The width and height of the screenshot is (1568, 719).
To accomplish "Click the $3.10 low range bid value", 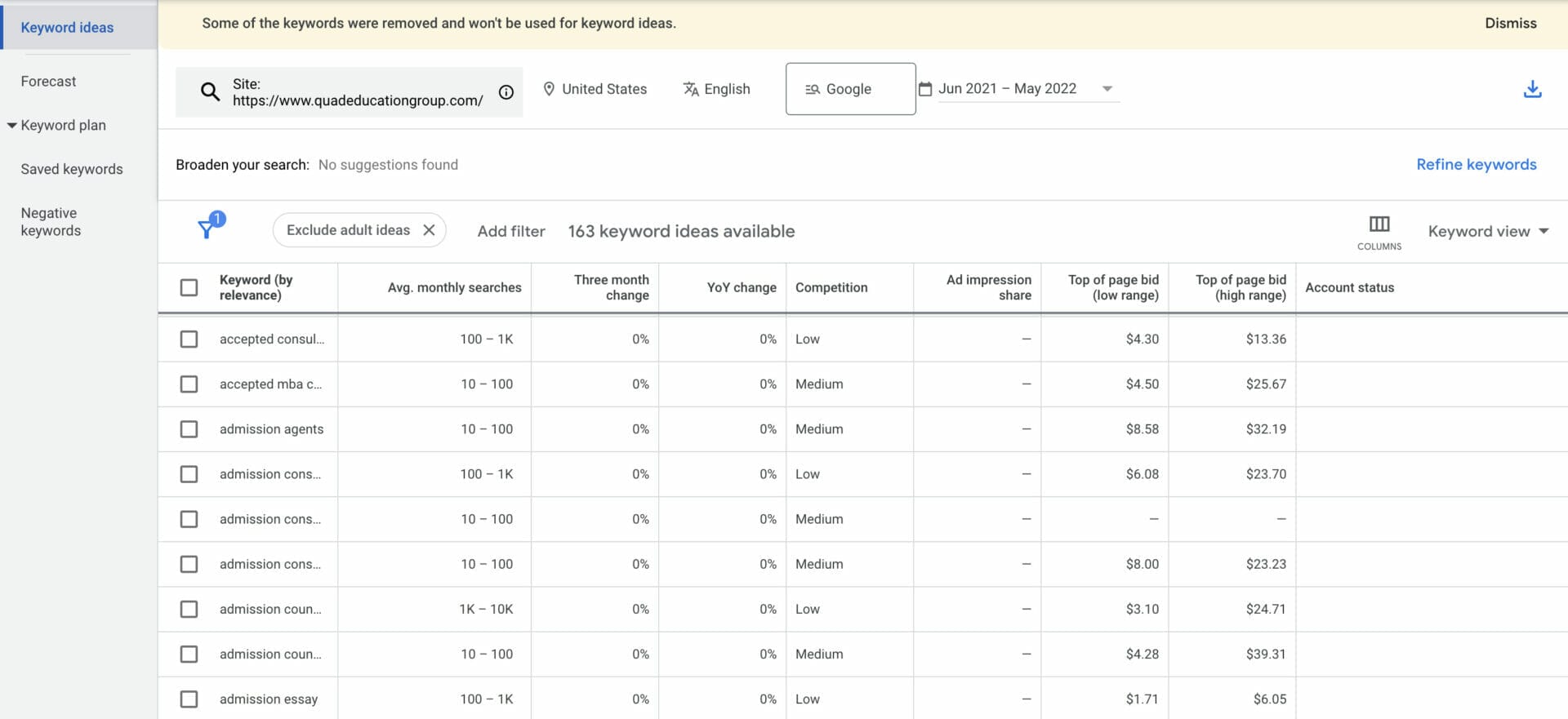I will [x=1142, y=609].
